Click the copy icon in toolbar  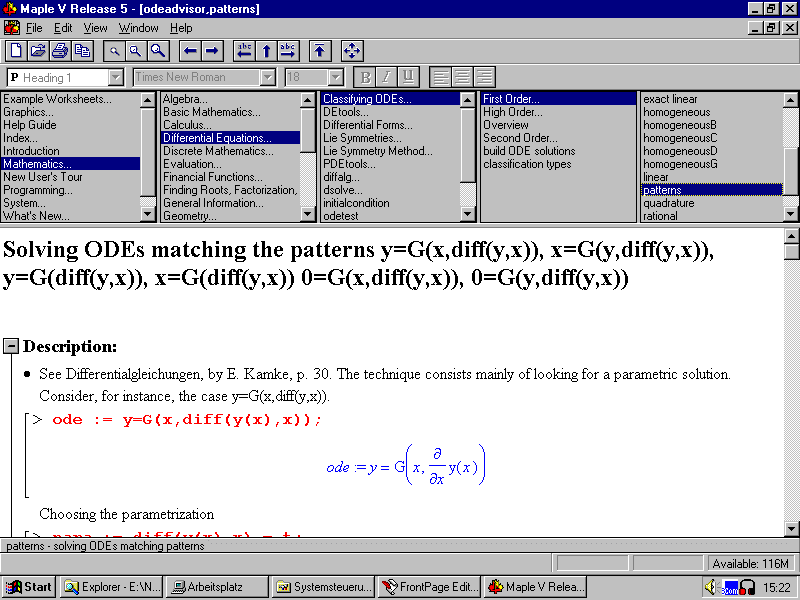coord(82,50)
